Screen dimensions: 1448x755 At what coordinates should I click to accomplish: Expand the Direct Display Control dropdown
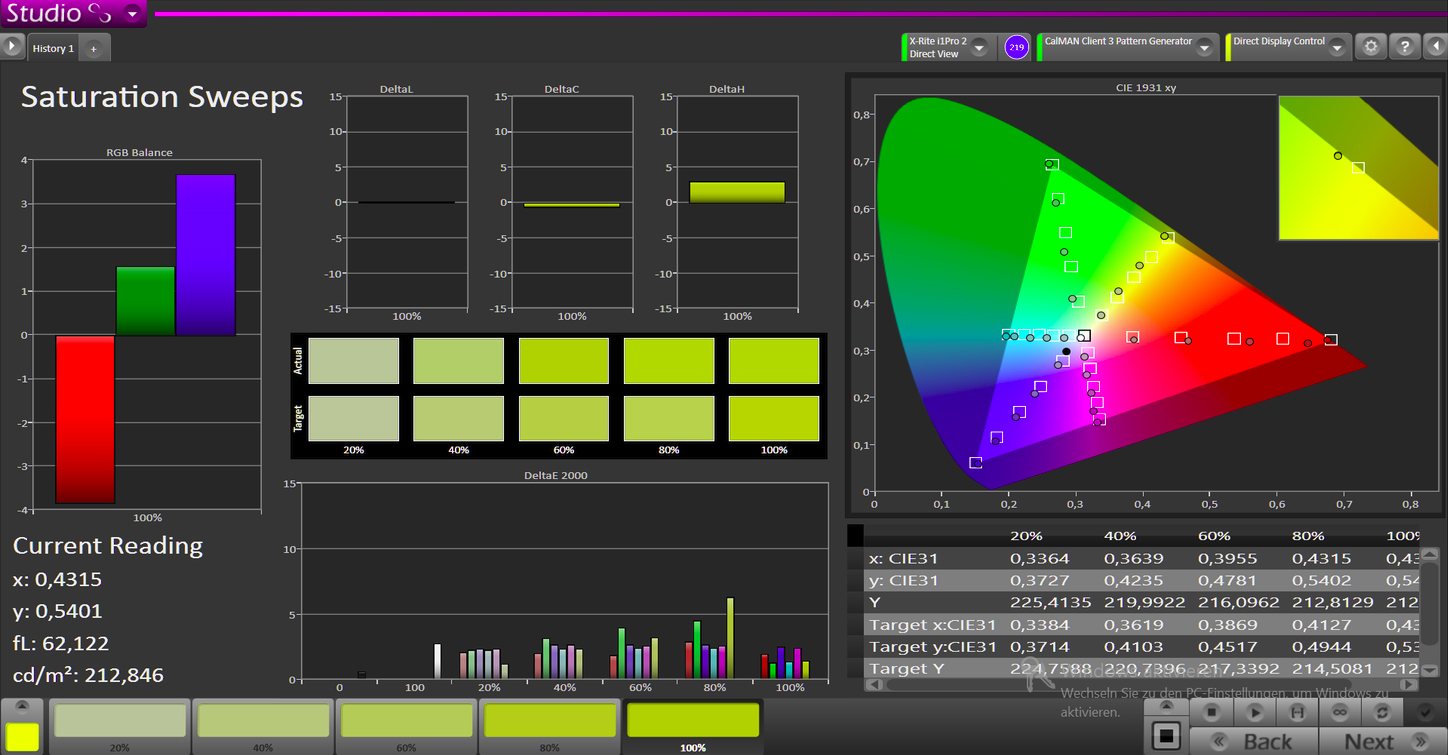[1337, 47]
